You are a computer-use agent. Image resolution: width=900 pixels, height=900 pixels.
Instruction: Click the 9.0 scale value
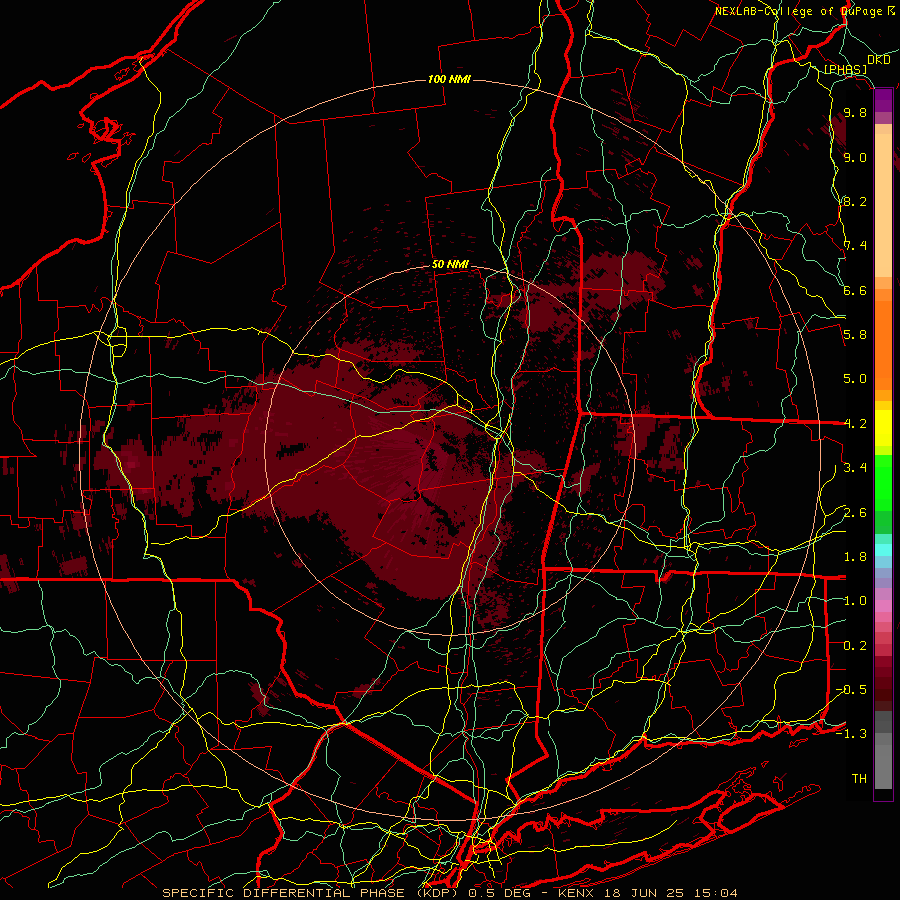click(x=855, y=157)
